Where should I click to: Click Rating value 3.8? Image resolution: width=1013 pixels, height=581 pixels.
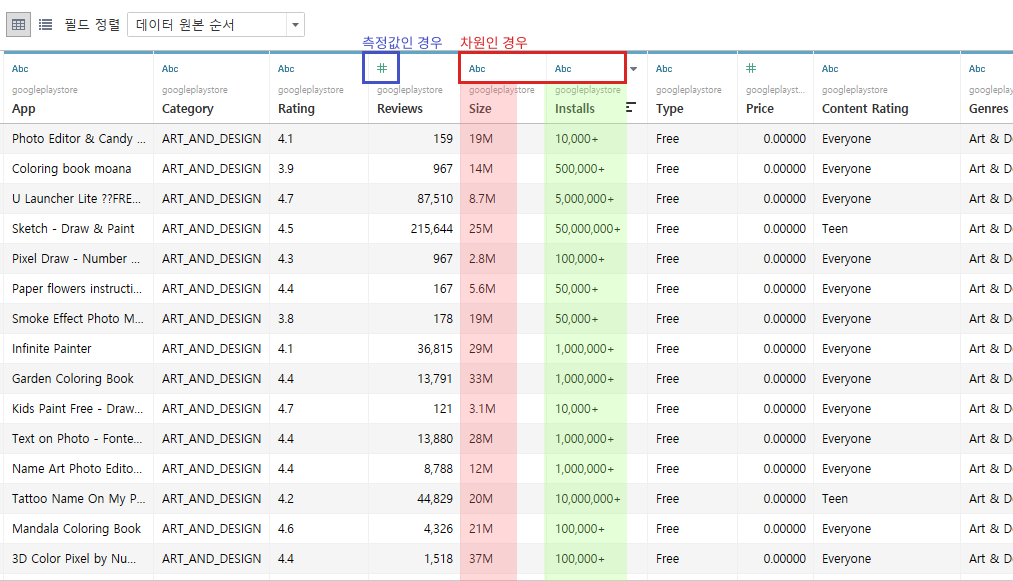[286, 319]
